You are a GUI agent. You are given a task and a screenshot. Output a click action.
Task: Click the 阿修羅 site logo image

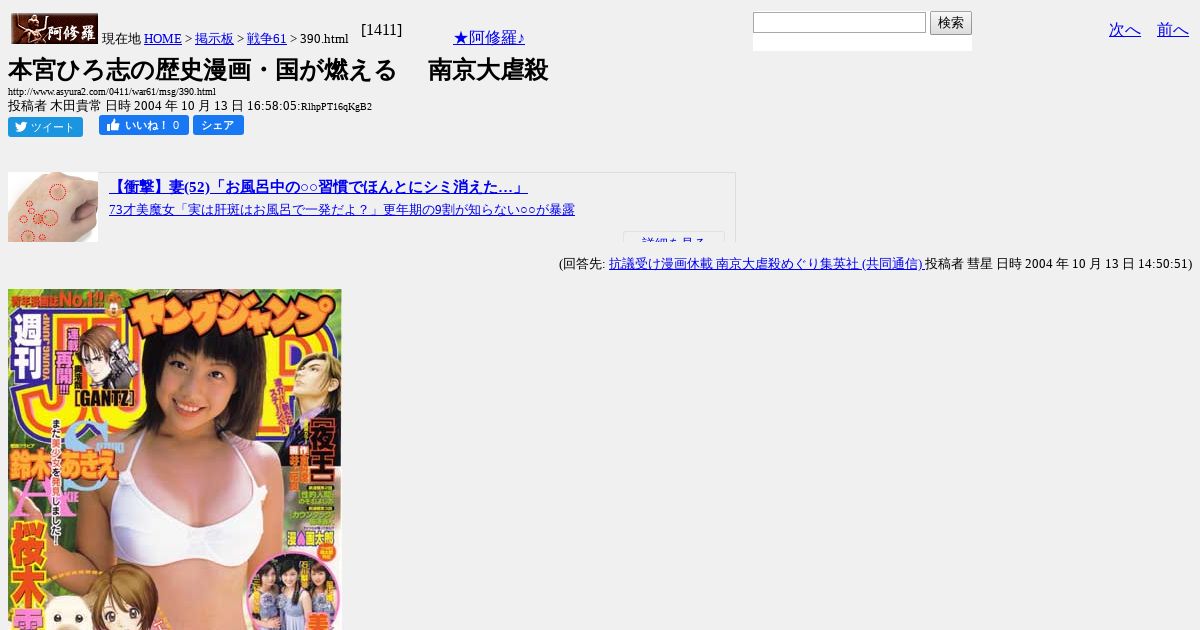[x=54, y=29]
